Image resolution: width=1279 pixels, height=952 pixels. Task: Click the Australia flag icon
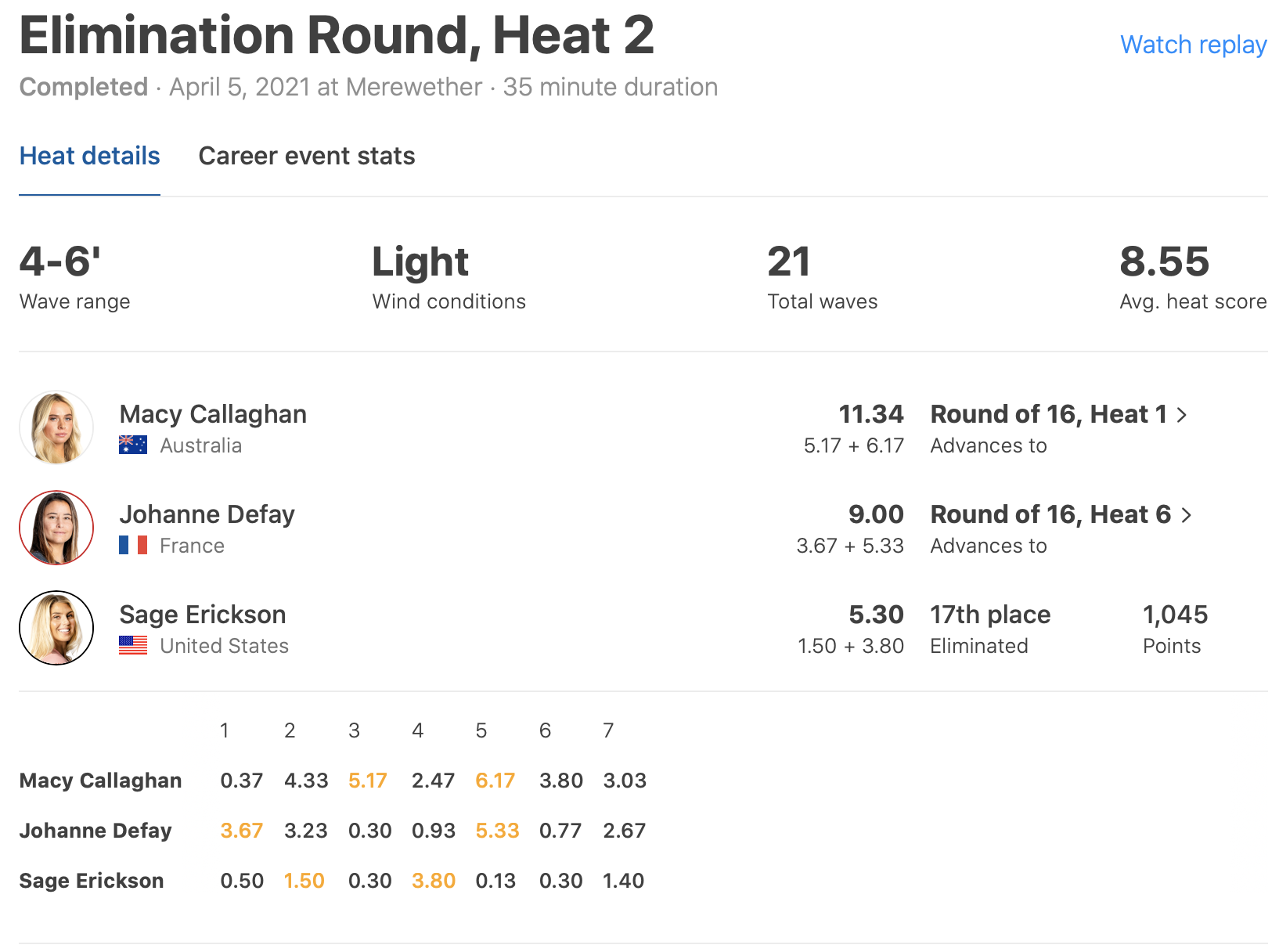click(x=133, y=445)
